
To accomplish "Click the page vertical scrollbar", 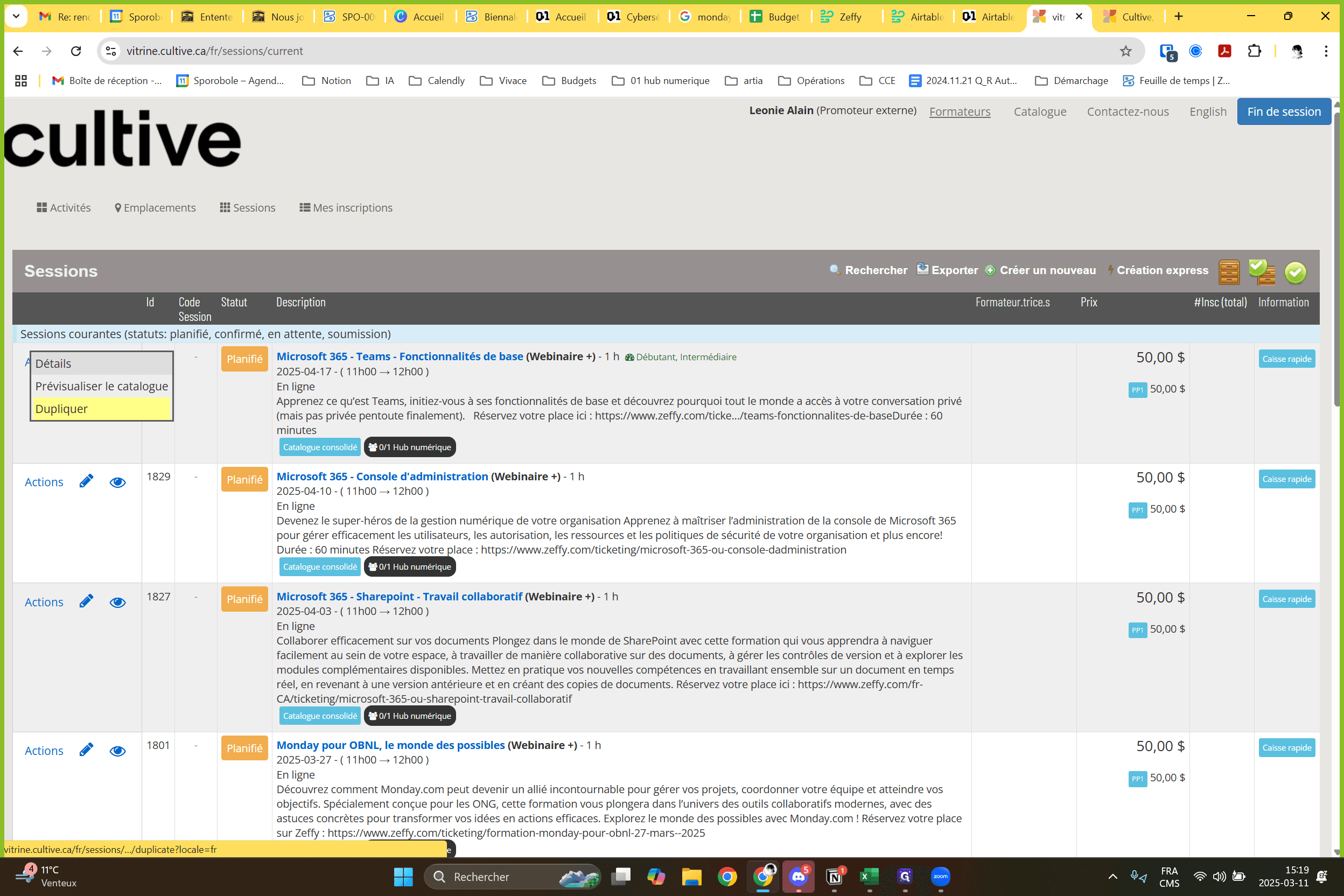I will pyautogui.click(x=1338, y=258).
